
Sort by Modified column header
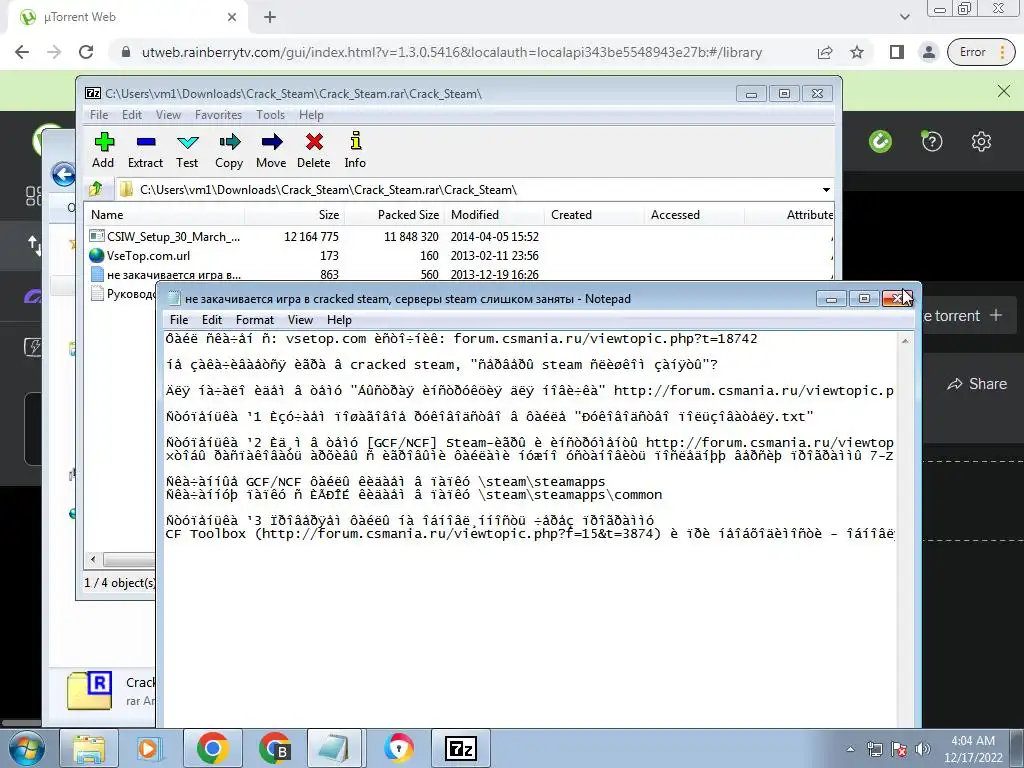pos(494,215)
